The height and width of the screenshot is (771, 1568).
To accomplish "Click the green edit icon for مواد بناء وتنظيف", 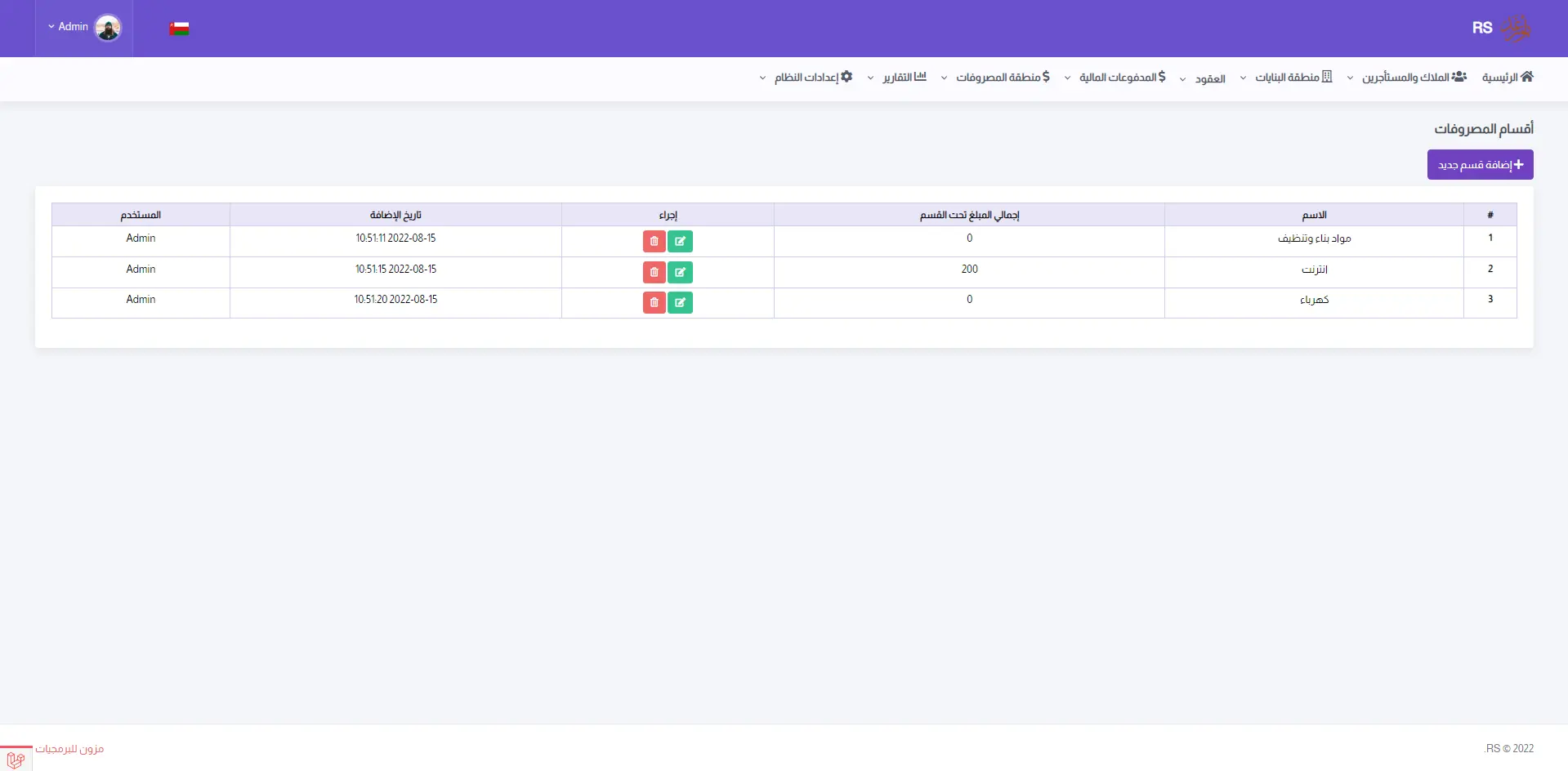I will coord(680,242).
